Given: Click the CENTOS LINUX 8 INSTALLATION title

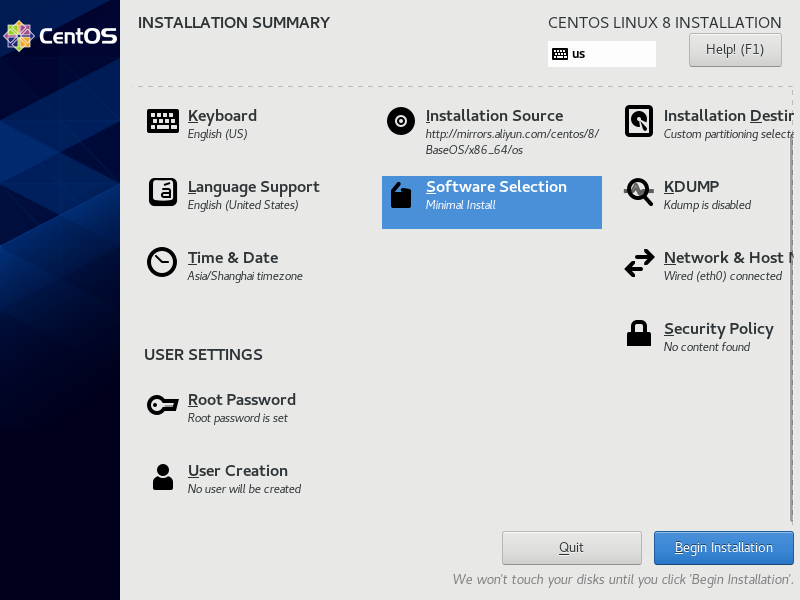Looking at the screenshot, I should point(664,23).
